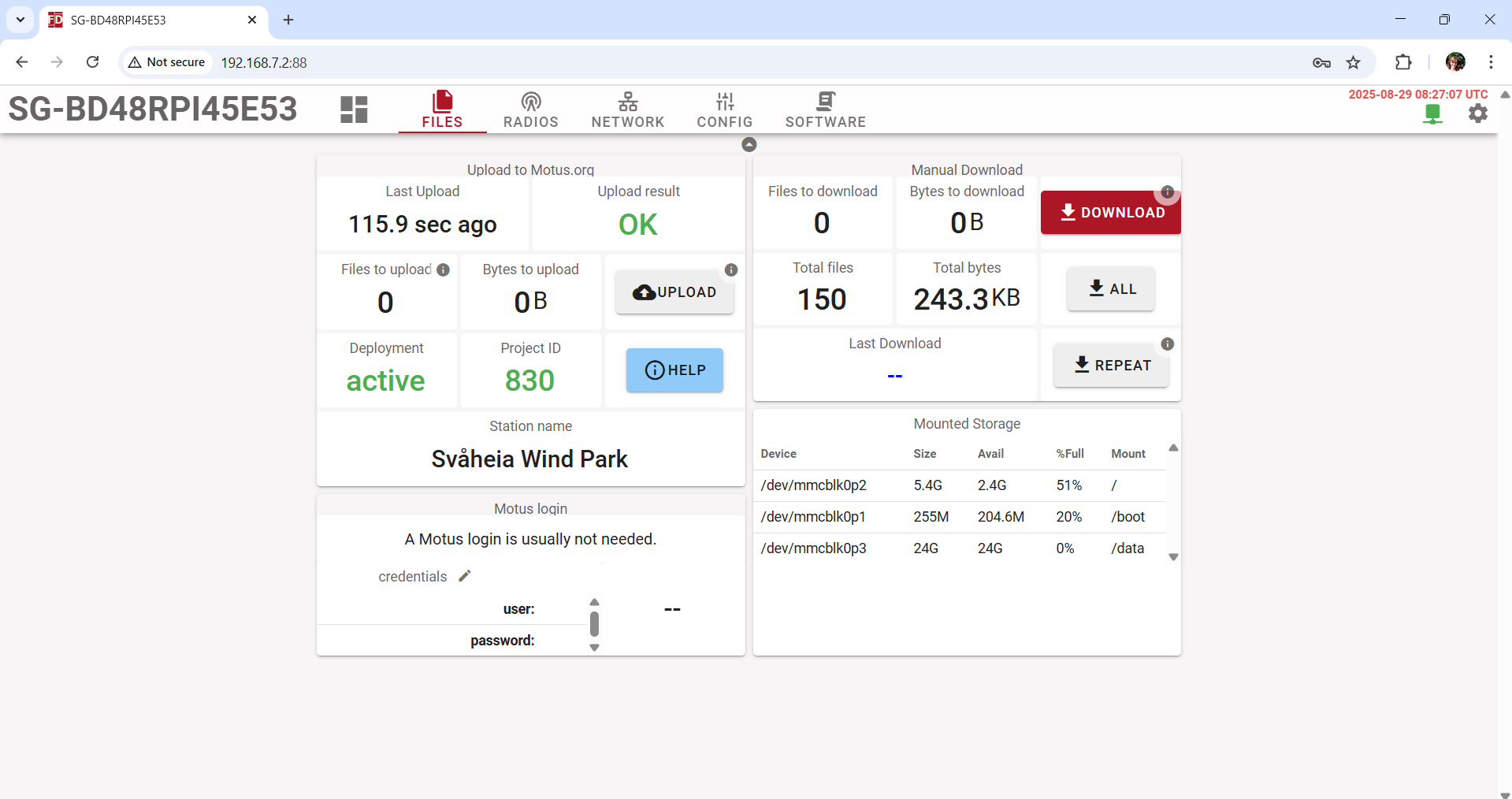1512x799 pixels.
Task: Click info icon on Upload button panel
Action: pyautogui.click(x=730, y=269)
